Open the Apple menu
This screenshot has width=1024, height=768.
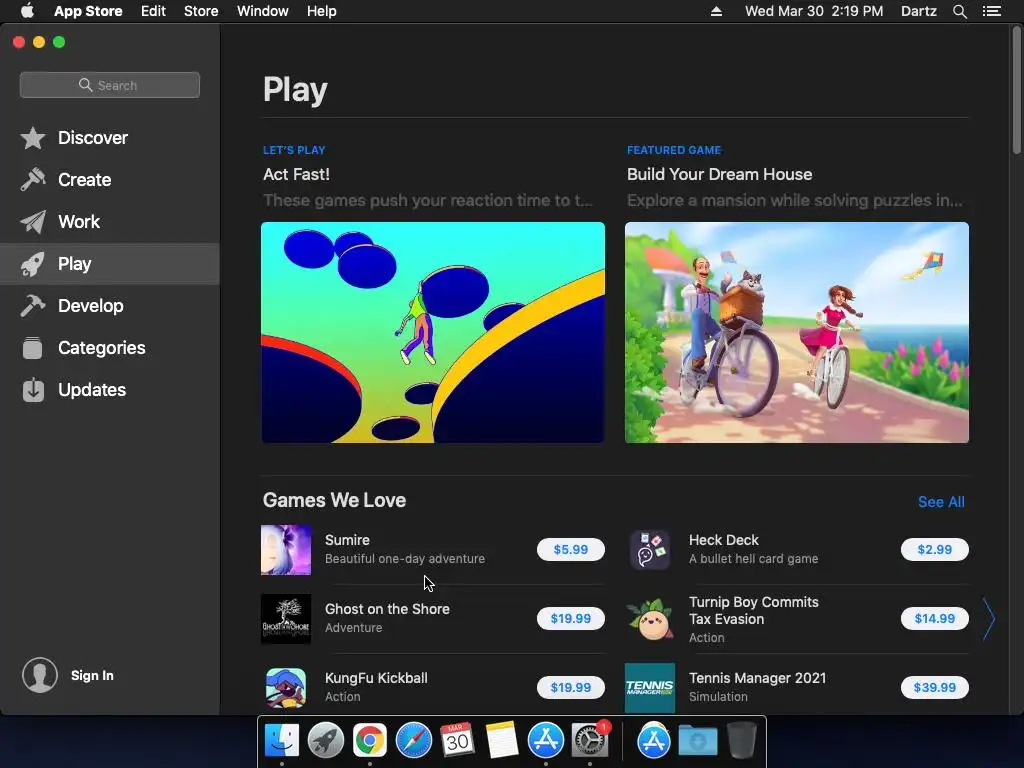tap(27, 11)
